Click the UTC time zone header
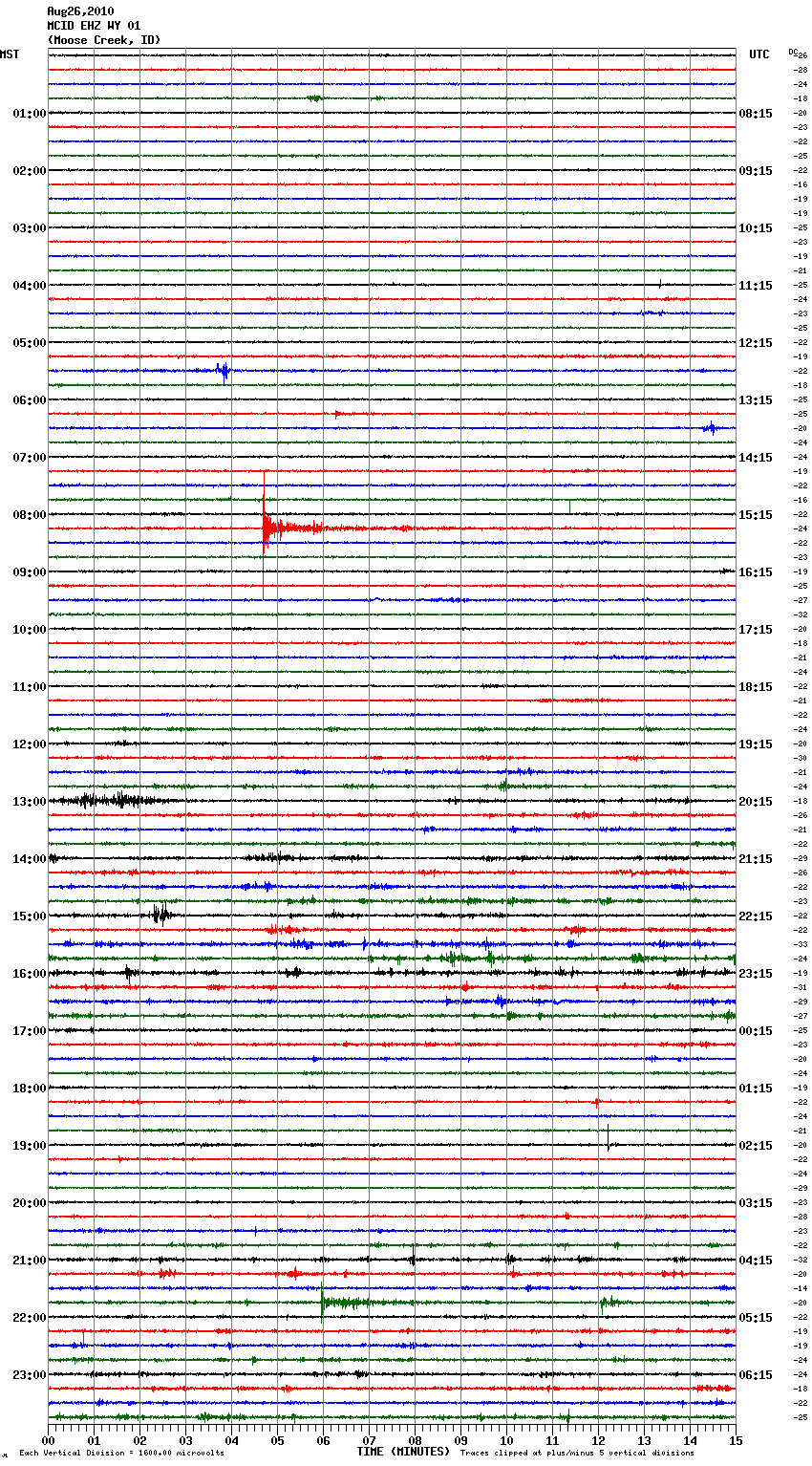812x1466 pixels. pos(759,54)
